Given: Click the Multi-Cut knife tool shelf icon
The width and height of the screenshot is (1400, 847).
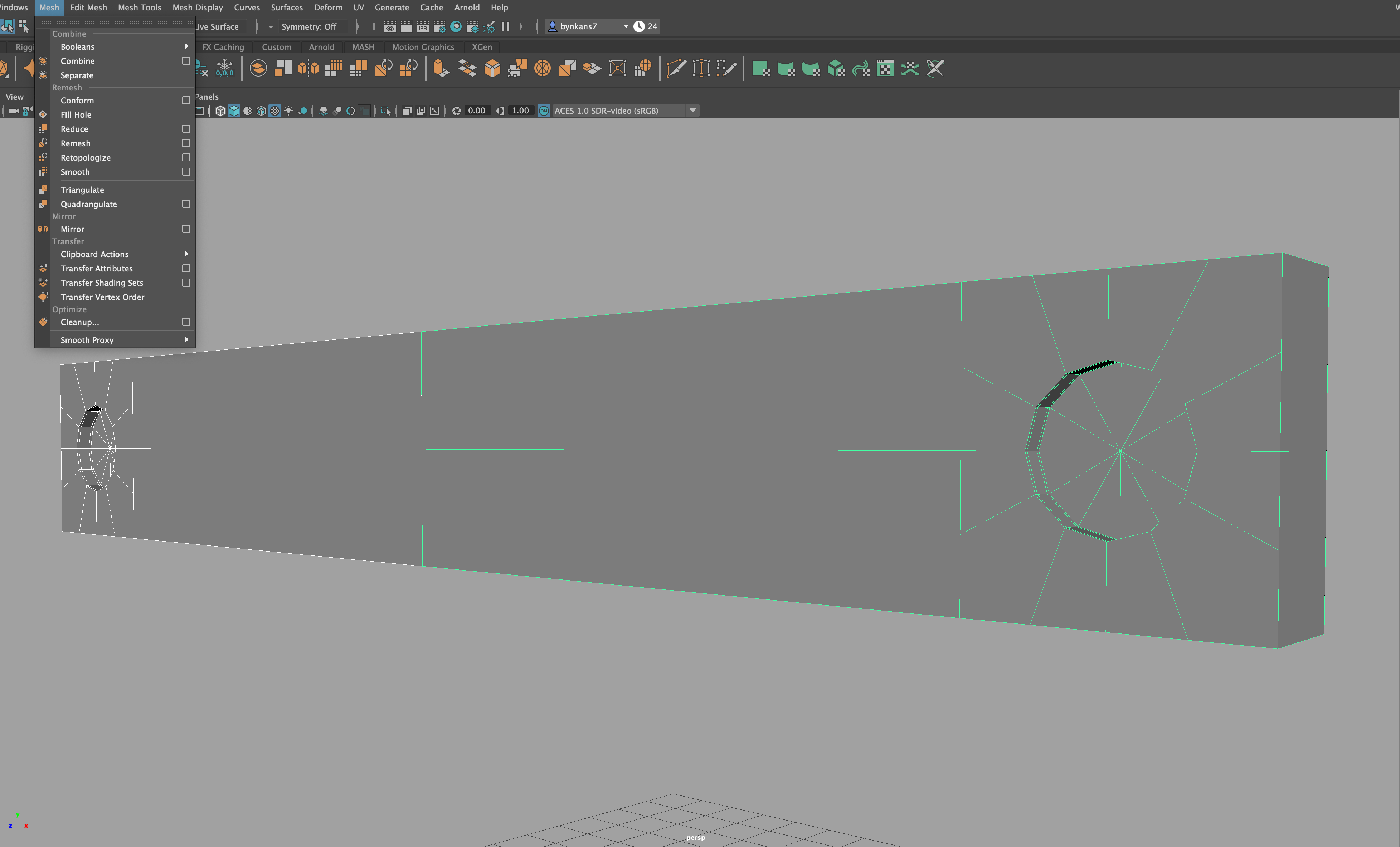Looking at the screenshot, I should point(676,68).
